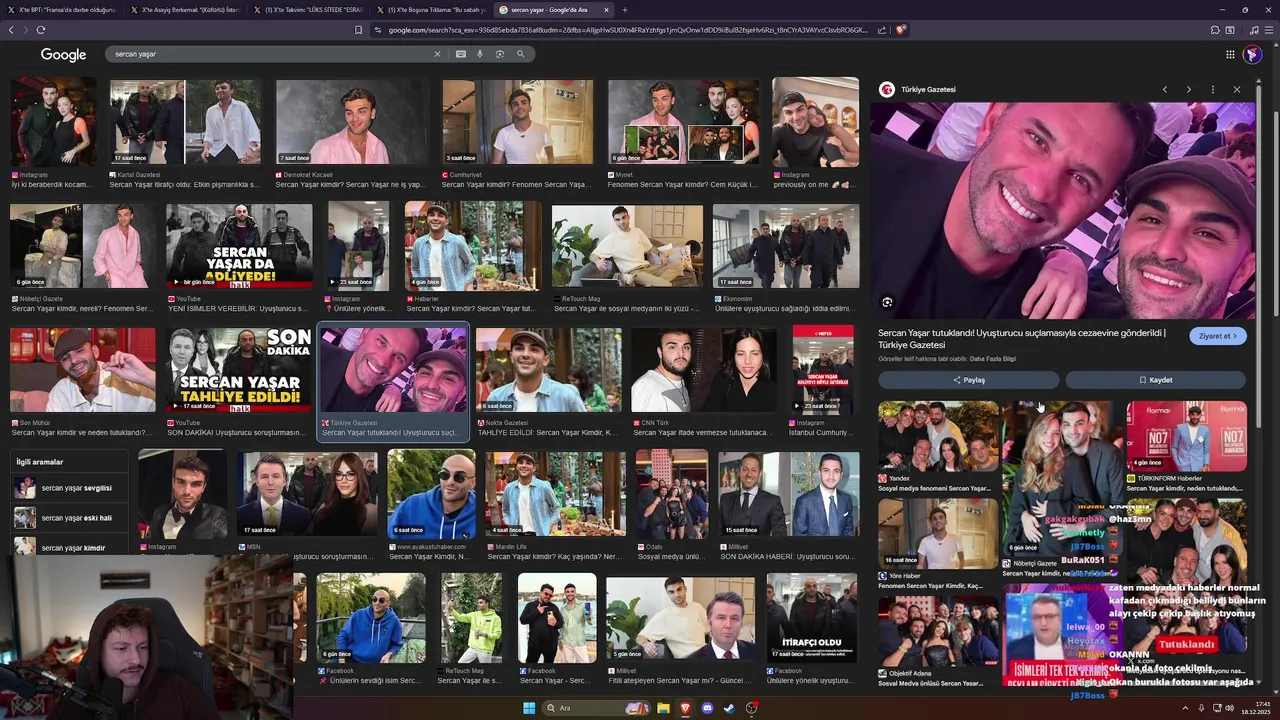Screen dimensions: 1280x720
Task: Switch to 'X'te Asayiş Berkemal' tab
Action: click(185, 10)
